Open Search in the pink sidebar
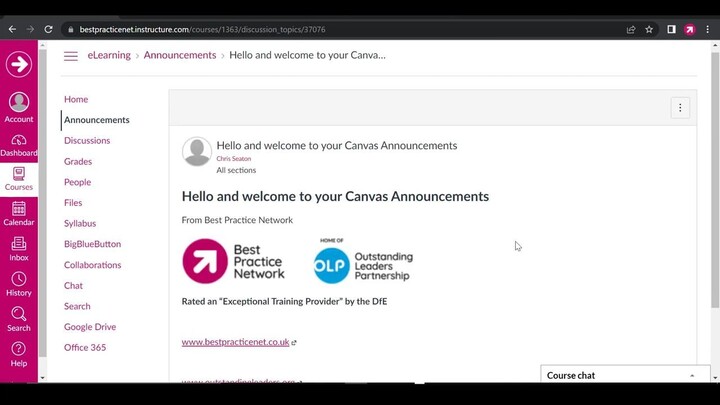The image size is (720, 405). [x=19, y=320]
